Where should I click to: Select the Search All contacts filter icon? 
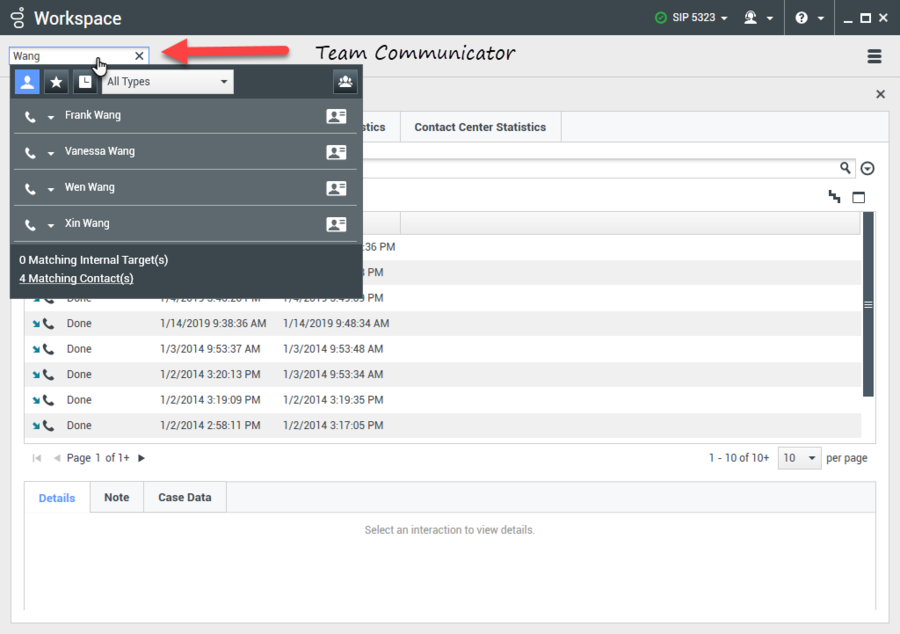click(x=27, y=81)
